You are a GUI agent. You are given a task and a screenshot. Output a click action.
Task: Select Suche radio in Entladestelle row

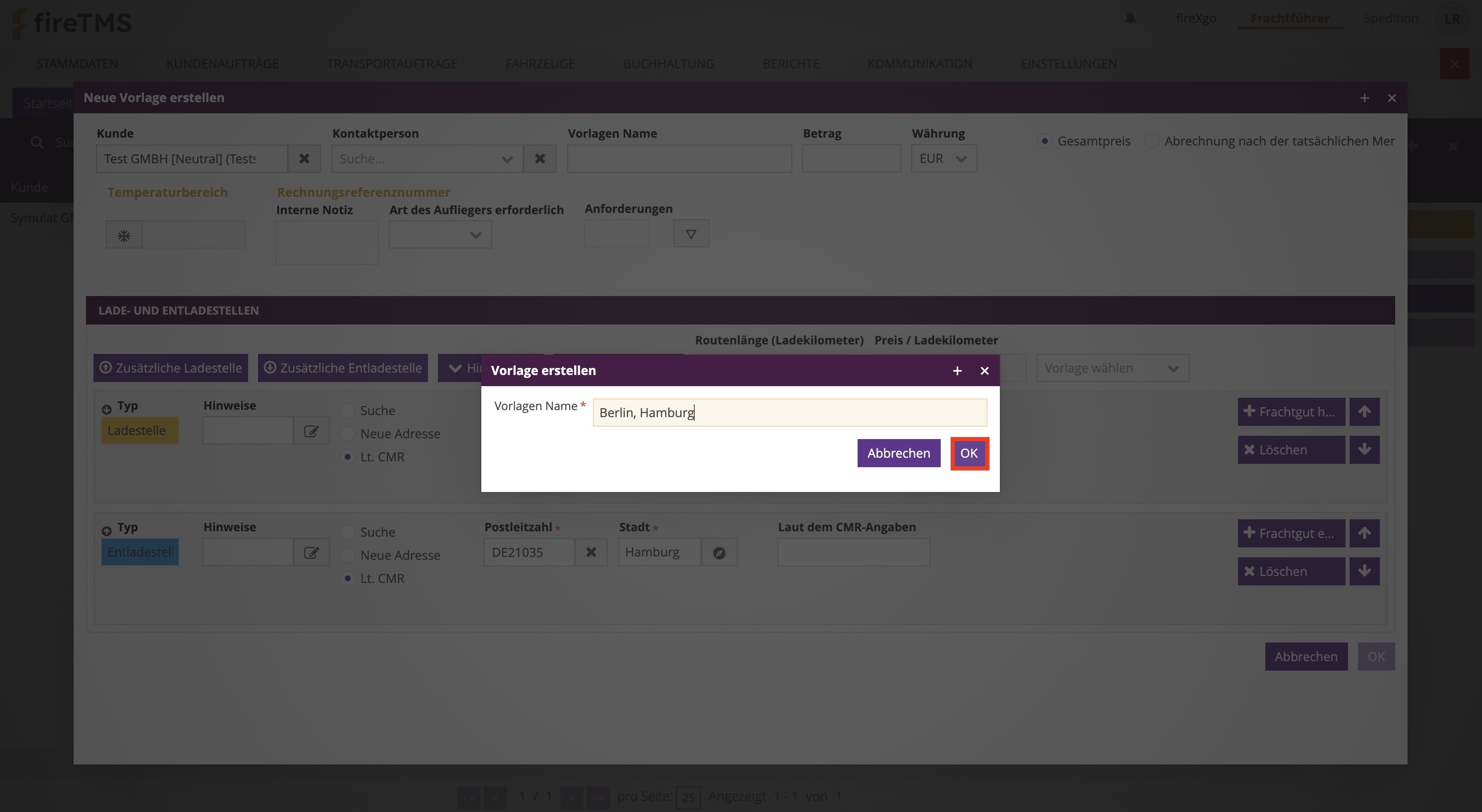pyautogui.click(x=347, y=532)
